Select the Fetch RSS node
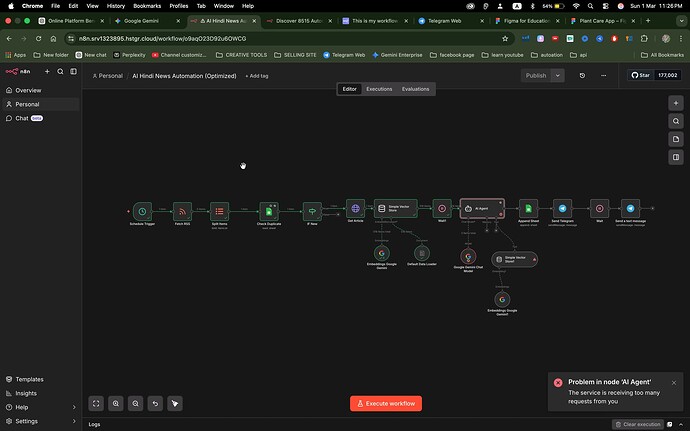 [182, 211]
